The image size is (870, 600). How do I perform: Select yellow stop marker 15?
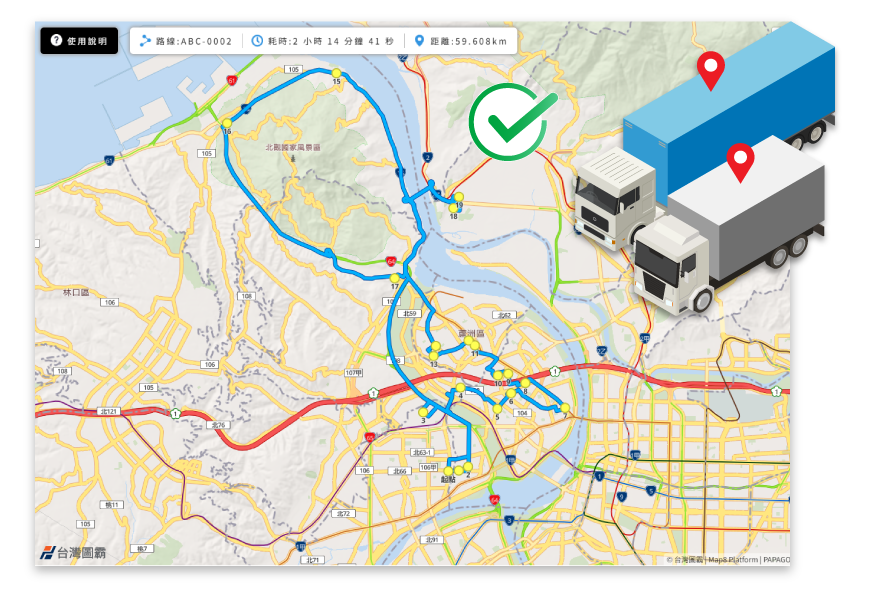tap(336, 73)
